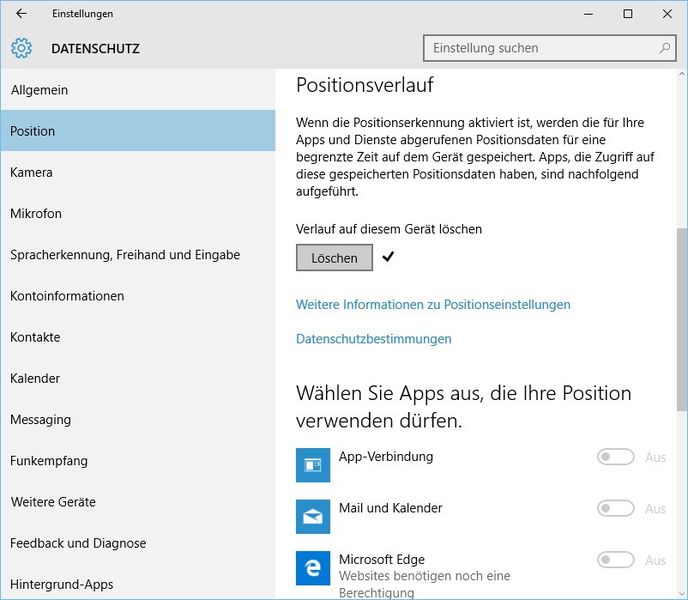The image size is (688, 600).
Task: Open the Kontoinformationen section
Action: point(138,296)
